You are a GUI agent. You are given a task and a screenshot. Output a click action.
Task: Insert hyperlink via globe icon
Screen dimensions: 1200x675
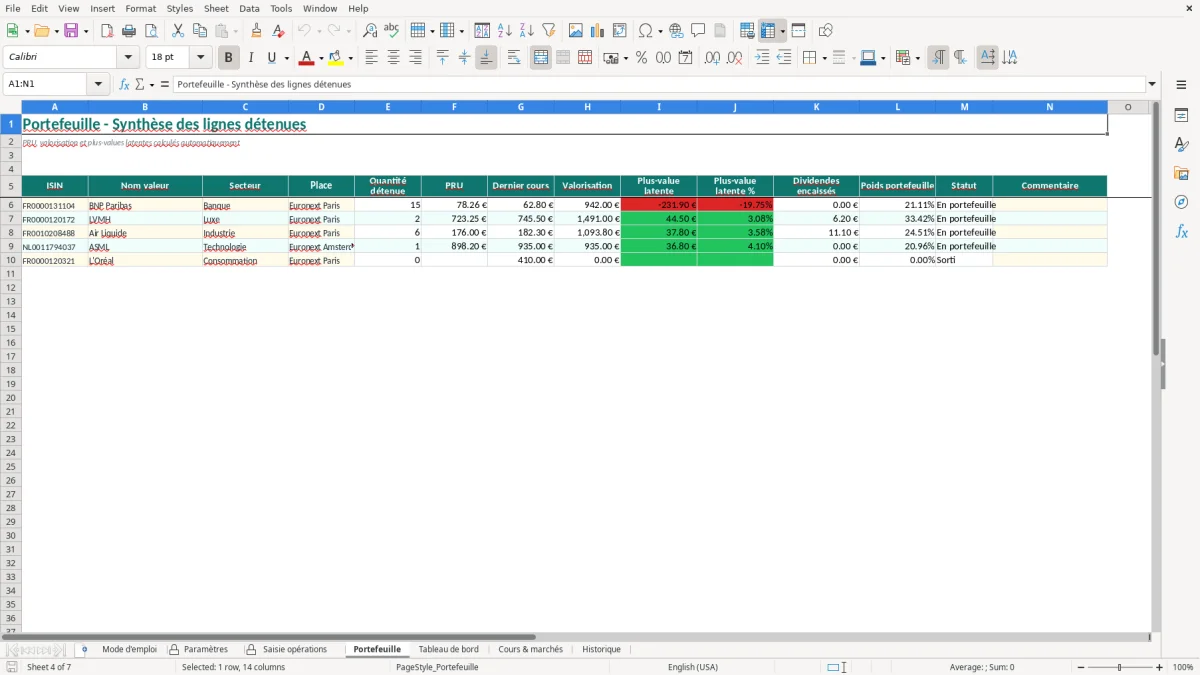coord(676,31)
